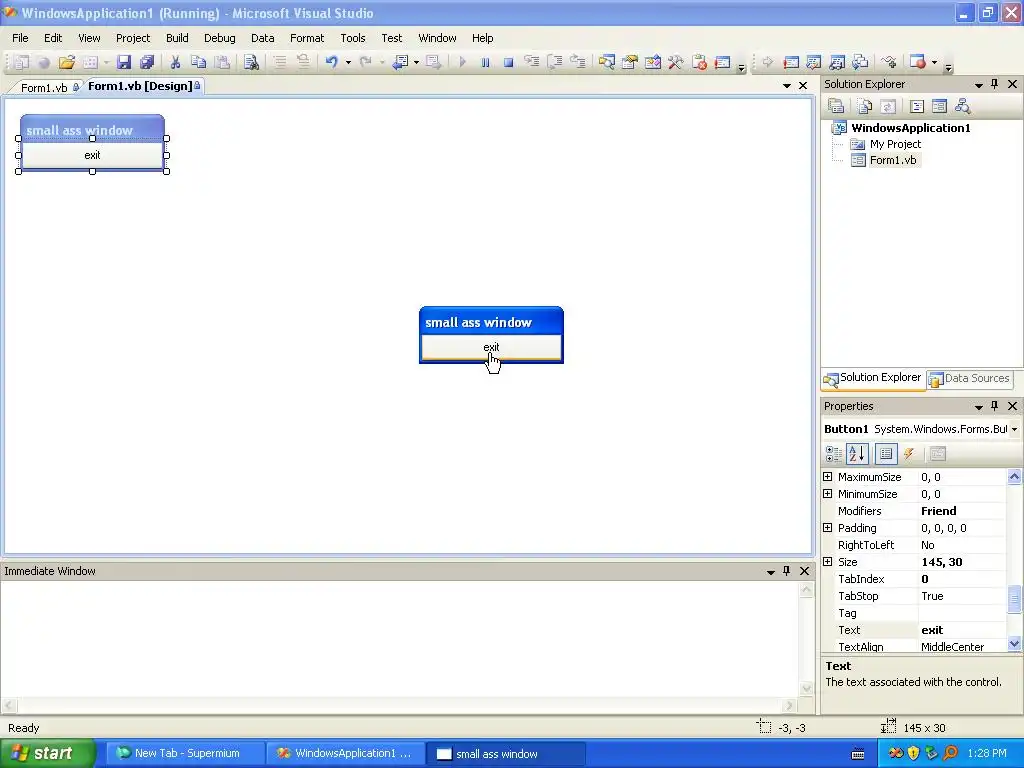Click the Properties panel scrollbar down arrow
This screenshot has height=768, width=1024.
pos(1014,644)
